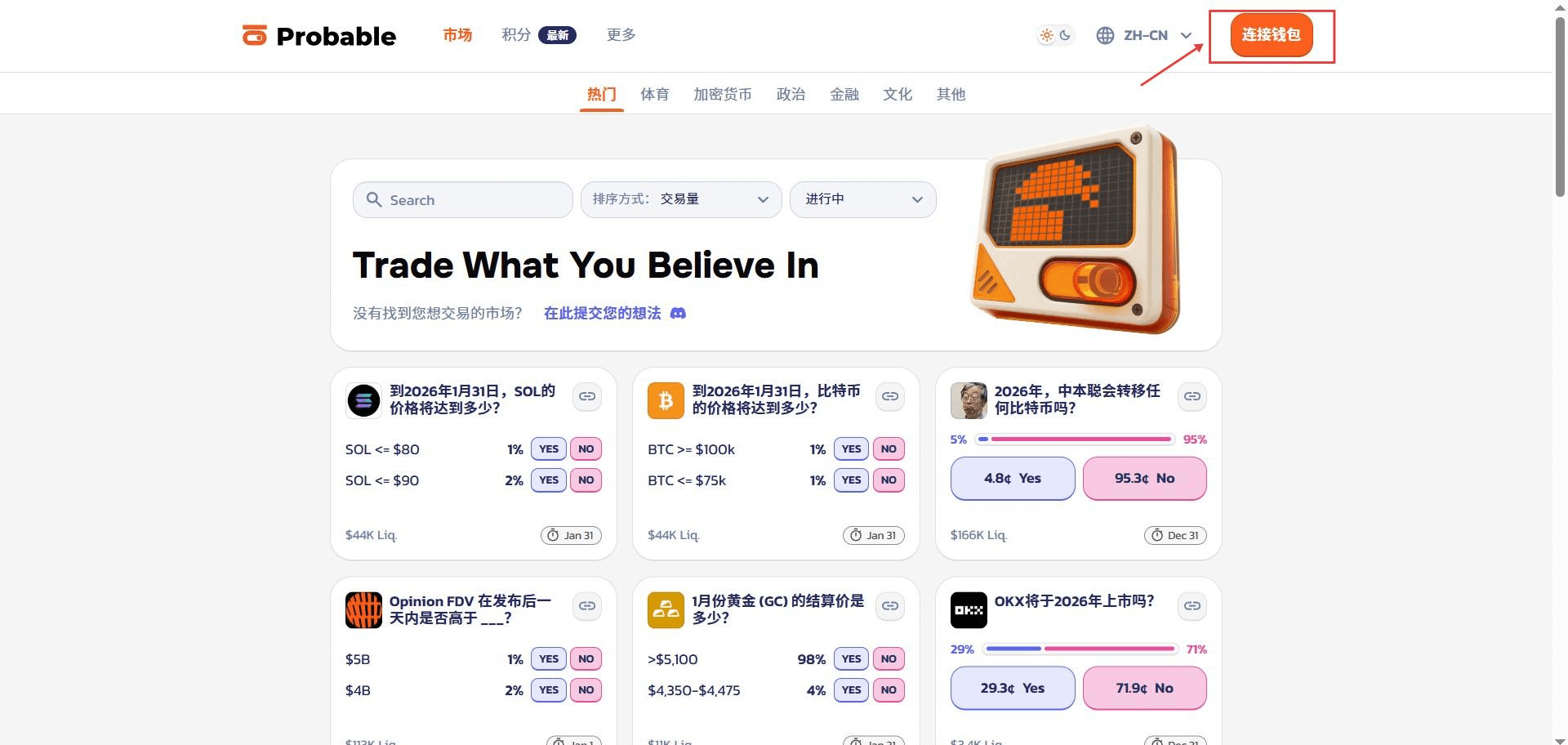1568x745 pixels.
Task: Click the 连接钱包 connect wallet button
Action: [1271, 35]
